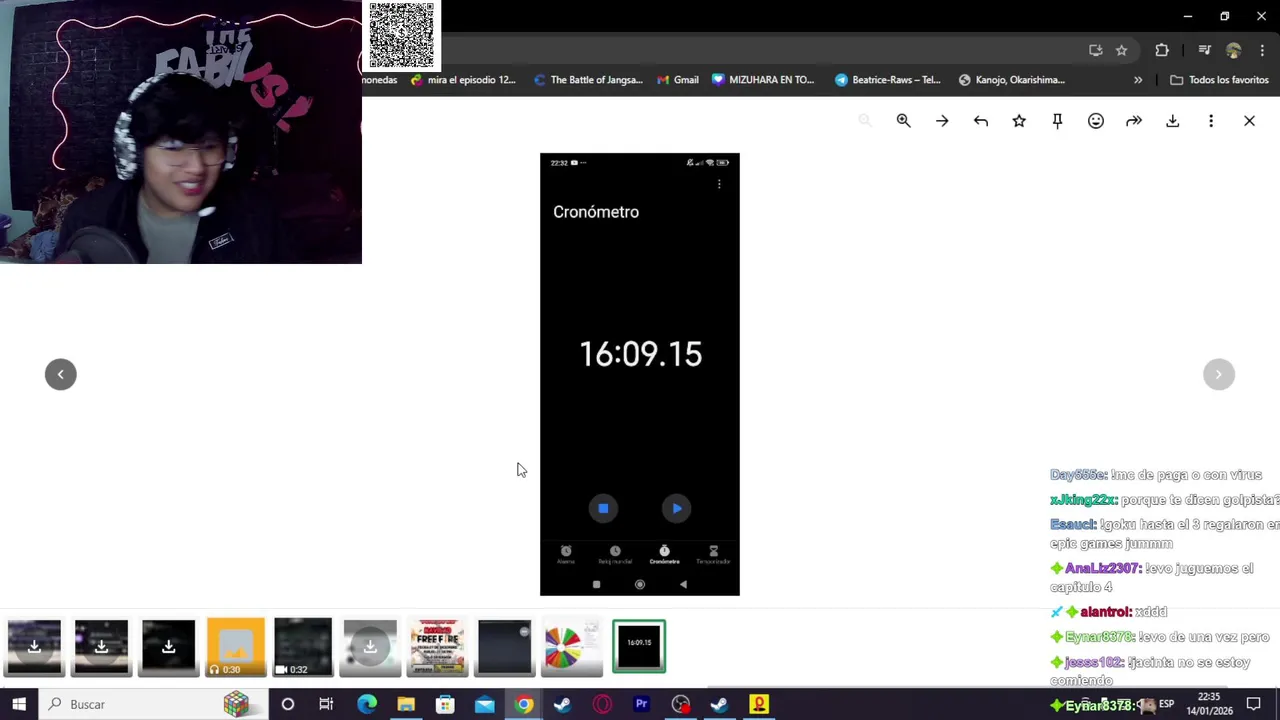Screen dimensions: 1280x720
Task: Open the 0:30 audio thumbnail
Action: coord(235,646)
